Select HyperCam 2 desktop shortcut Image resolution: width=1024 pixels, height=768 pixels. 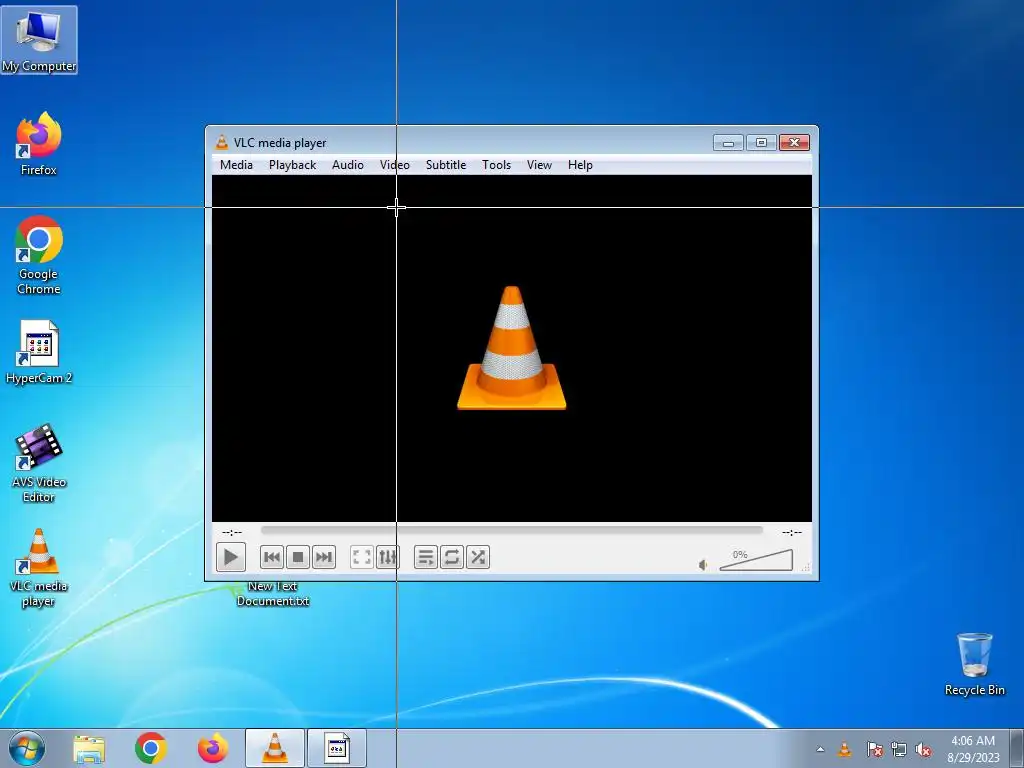39,353
